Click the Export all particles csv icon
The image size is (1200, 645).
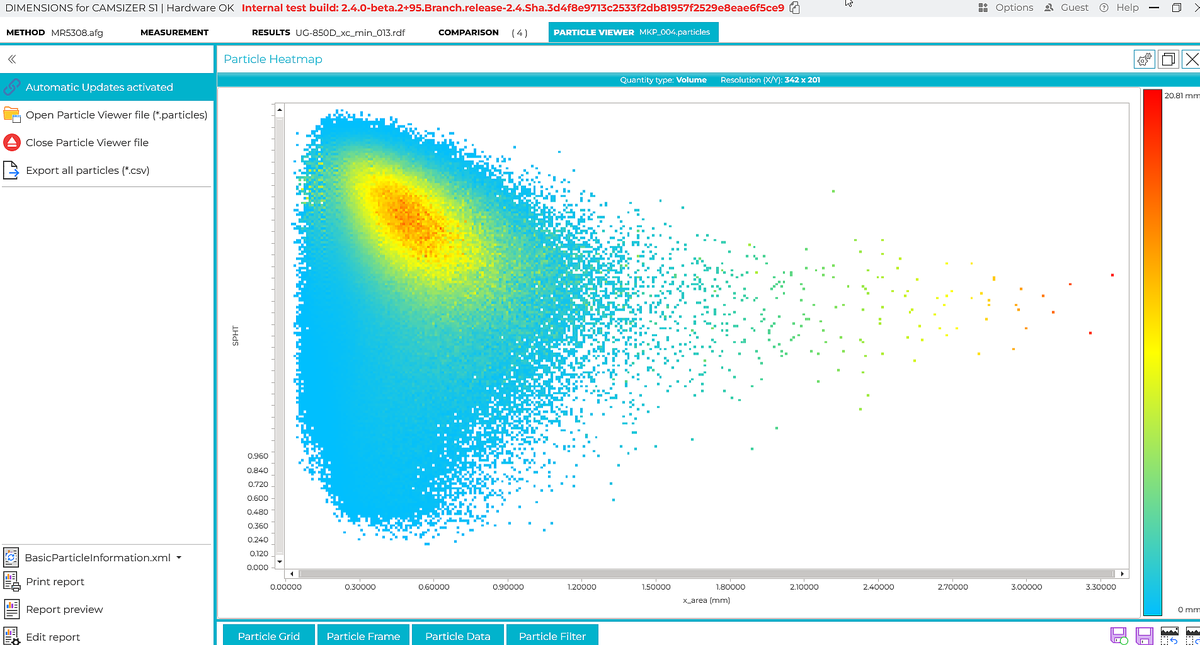click(13, 171)
